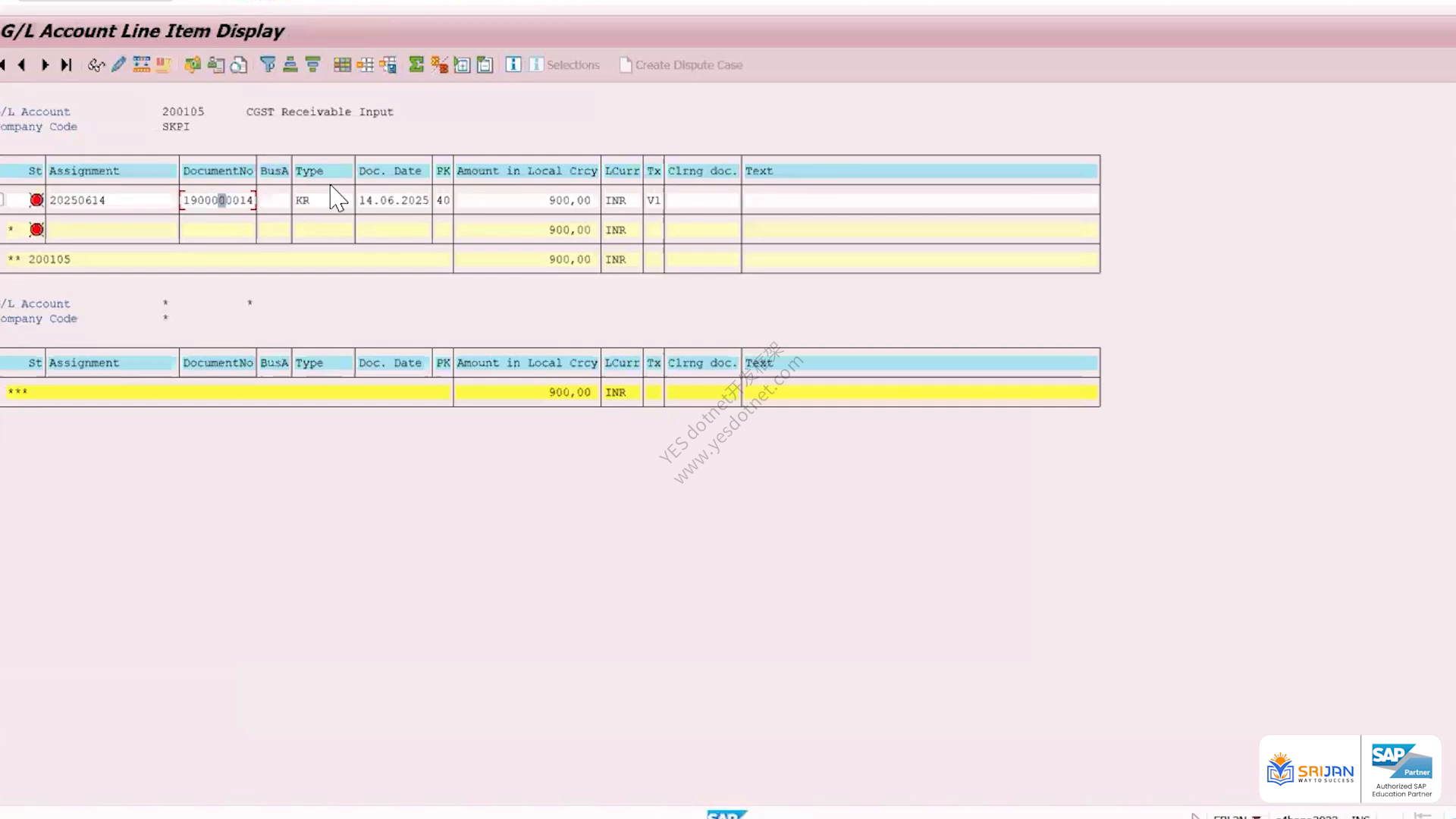
Task: Click the BusA column header in top table
Action: pyautogui.click(x=275, y=171)
